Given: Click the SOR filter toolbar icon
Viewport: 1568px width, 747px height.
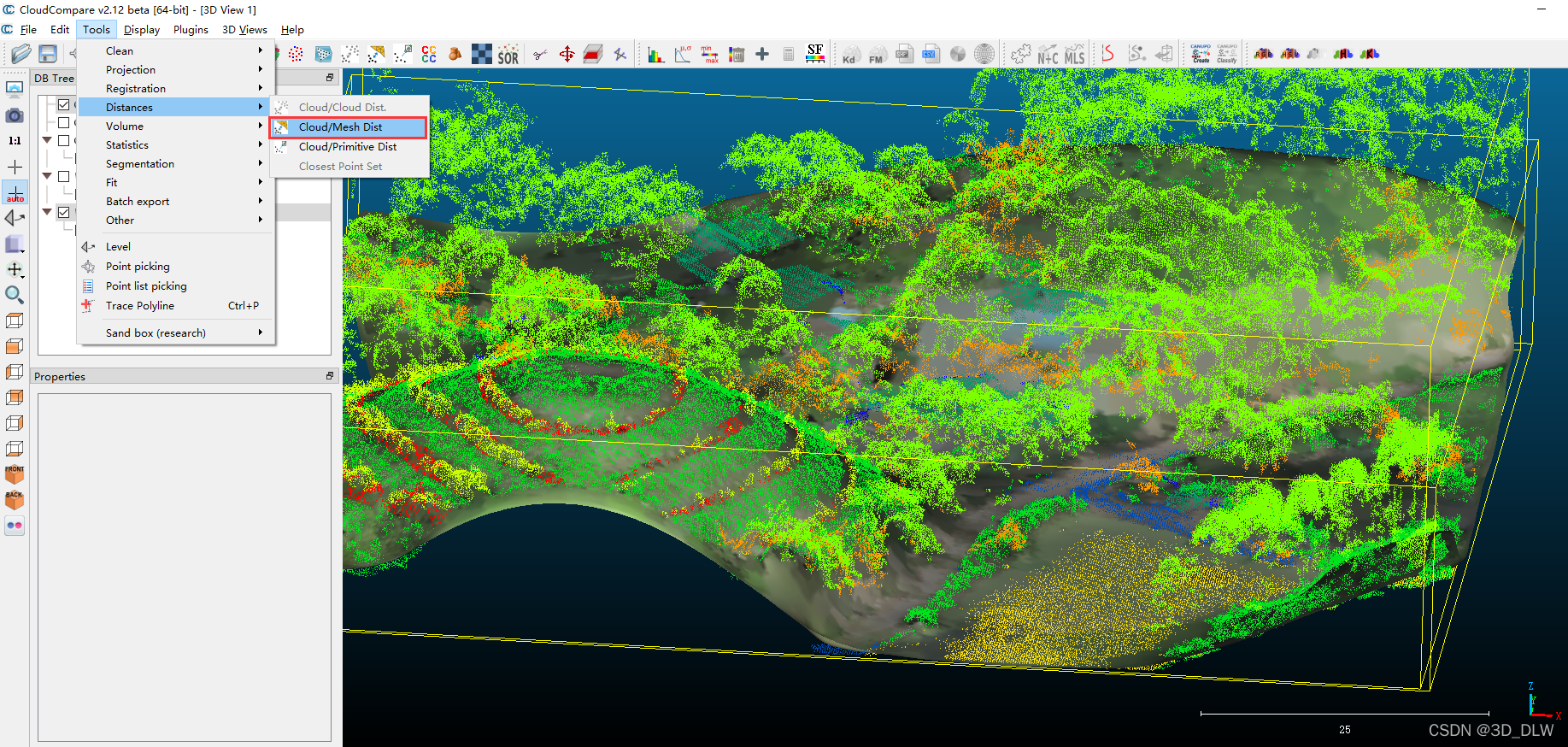Looking at the screenshot, I should coord(508,55).
